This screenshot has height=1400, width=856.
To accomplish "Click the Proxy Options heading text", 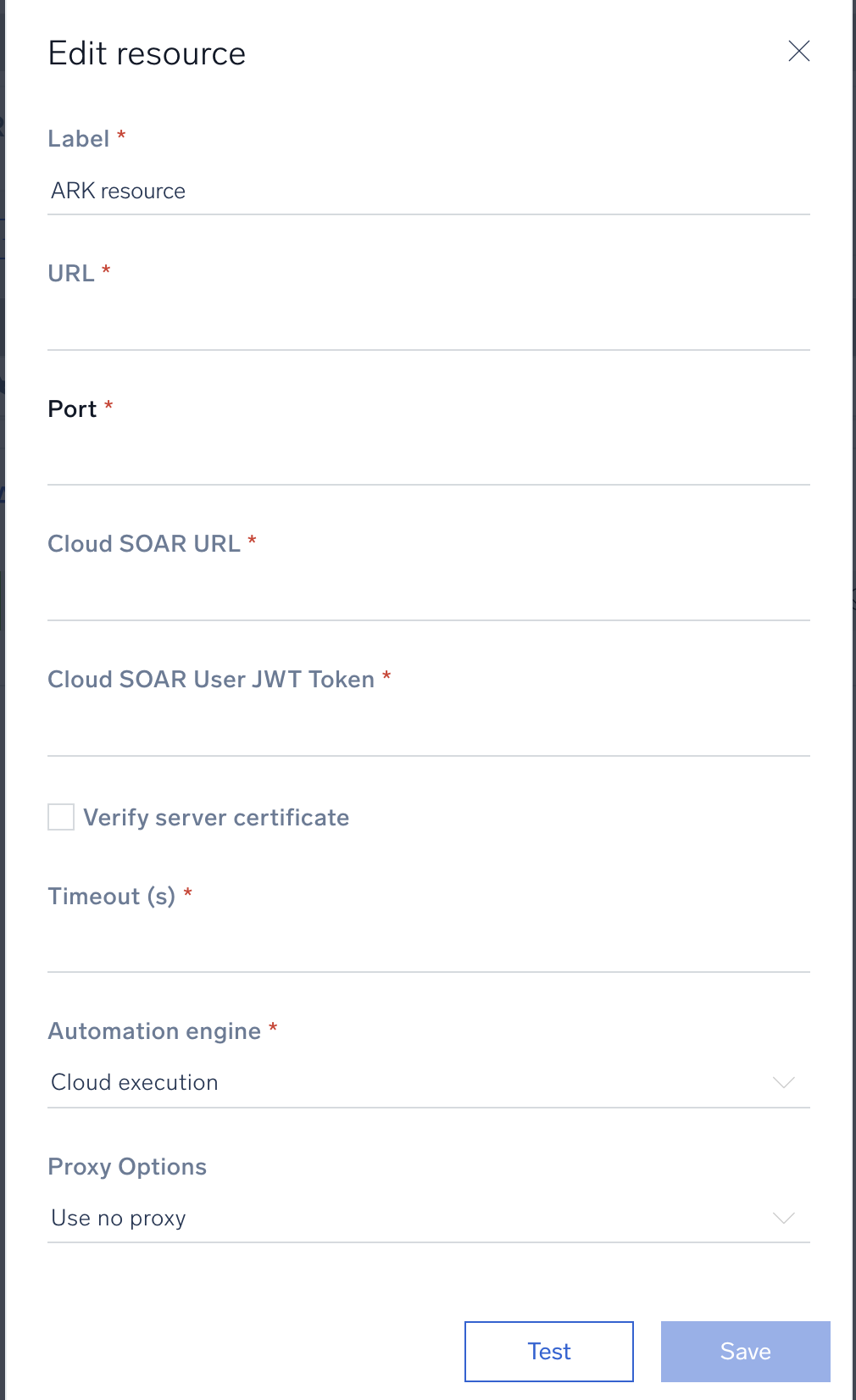I will pyautogui.click(x=127, y=1167).
